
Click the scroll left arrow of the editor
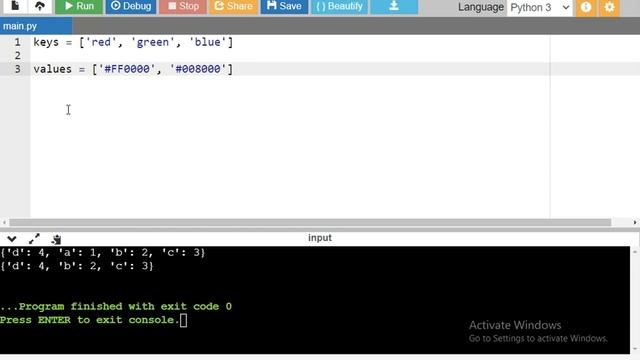[x=4, y=222]
